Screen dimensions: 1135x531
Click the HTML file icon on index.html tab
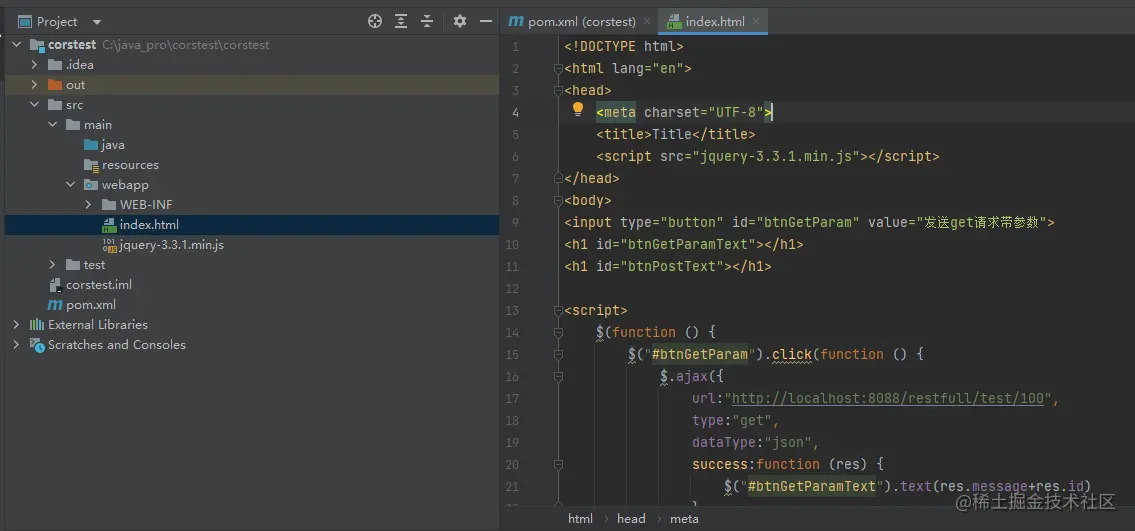(x=674, y=22)
